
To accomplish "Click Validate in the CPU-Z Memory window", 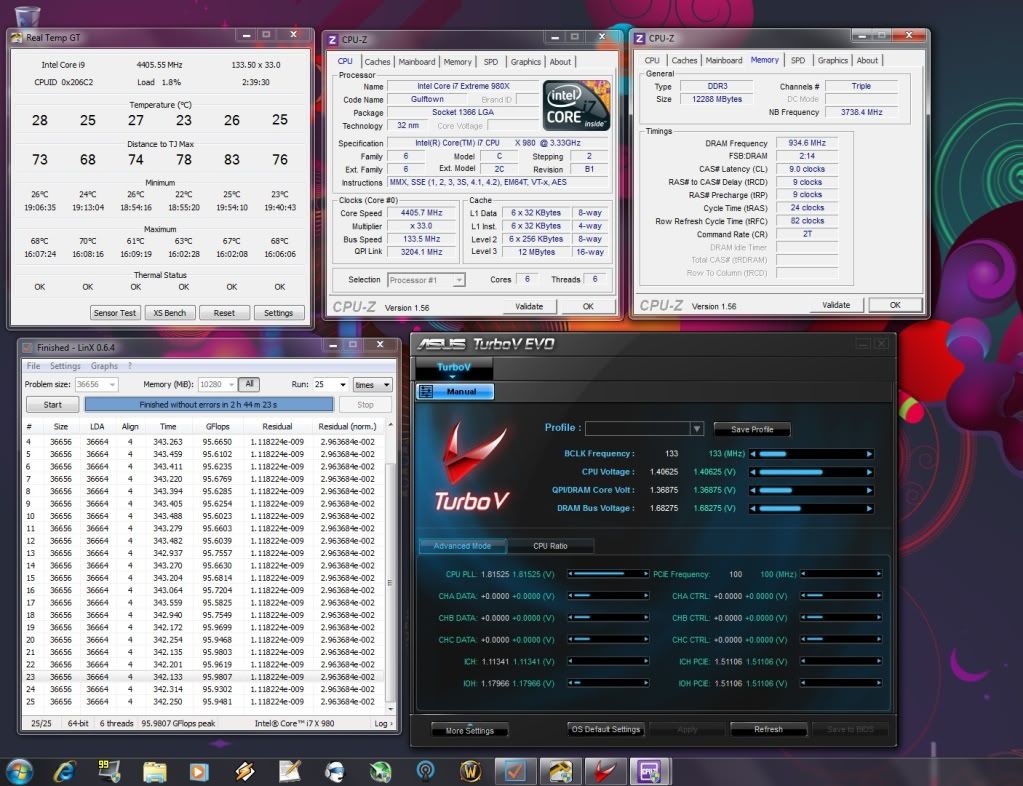I will [836, 305].
